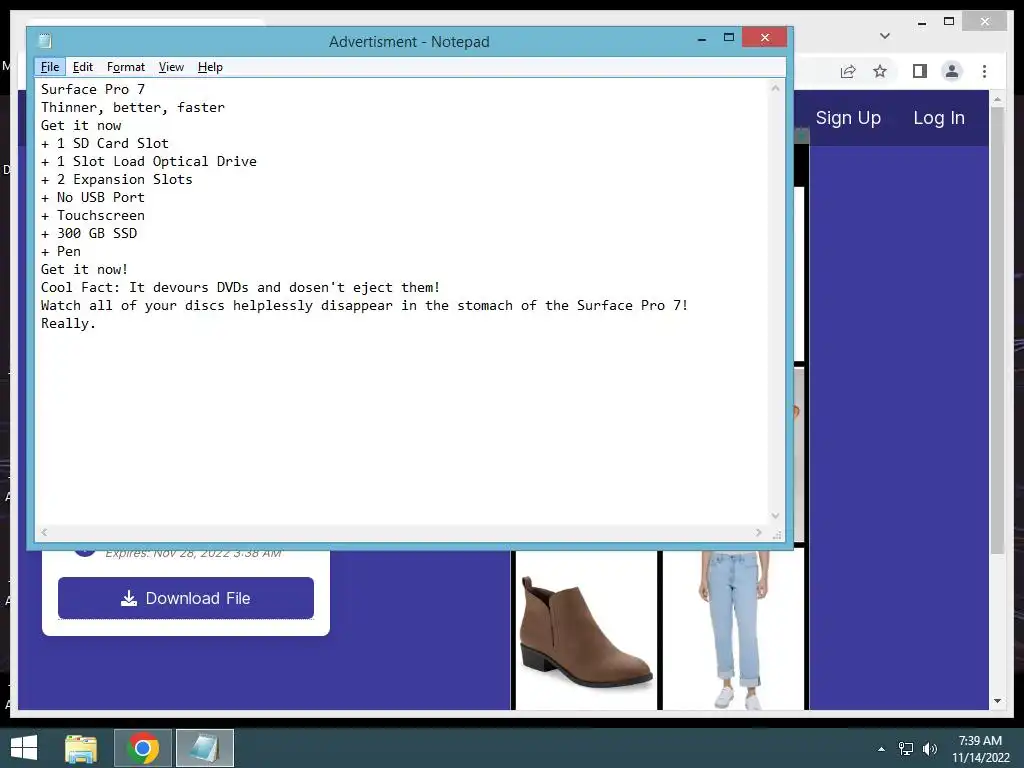
Task: Click the "Surface Pro 7" first line
Action: pyautogui.click(x=93, y=89)
